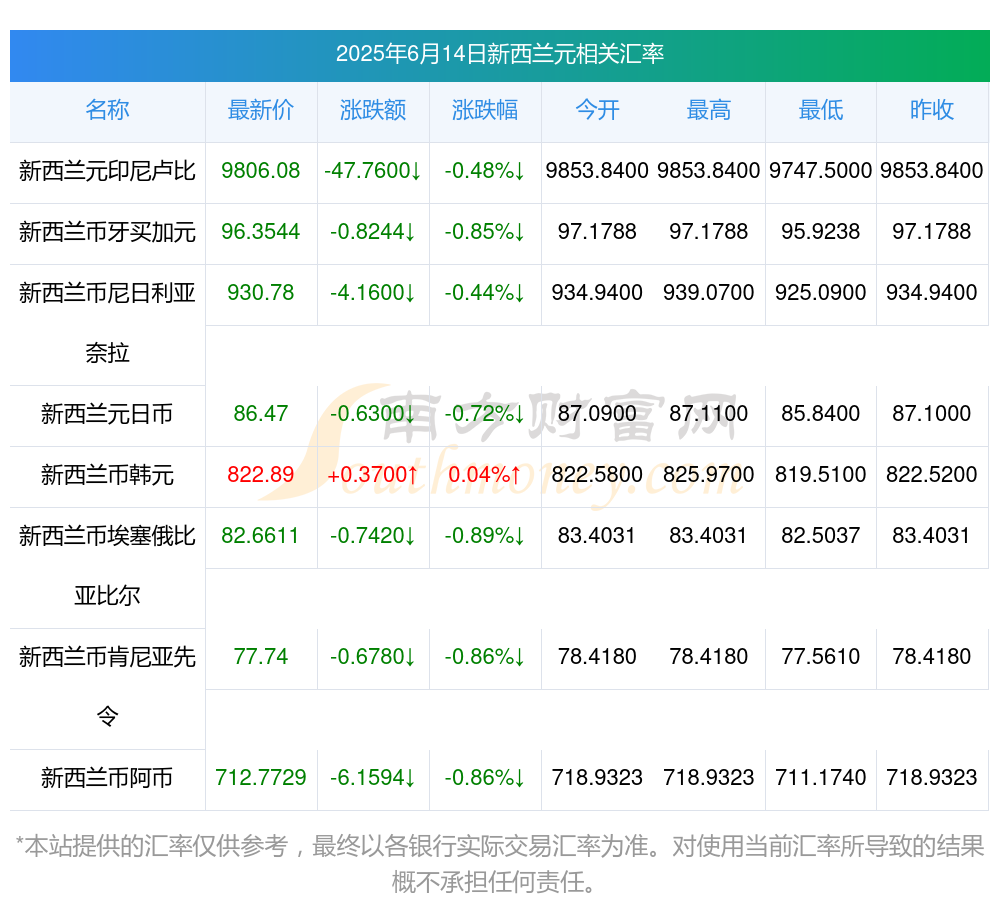The width and height of the screenshot is (1000, 913).
Task: Click change amount -0.6300↓
Action: (x=373, y=414)
